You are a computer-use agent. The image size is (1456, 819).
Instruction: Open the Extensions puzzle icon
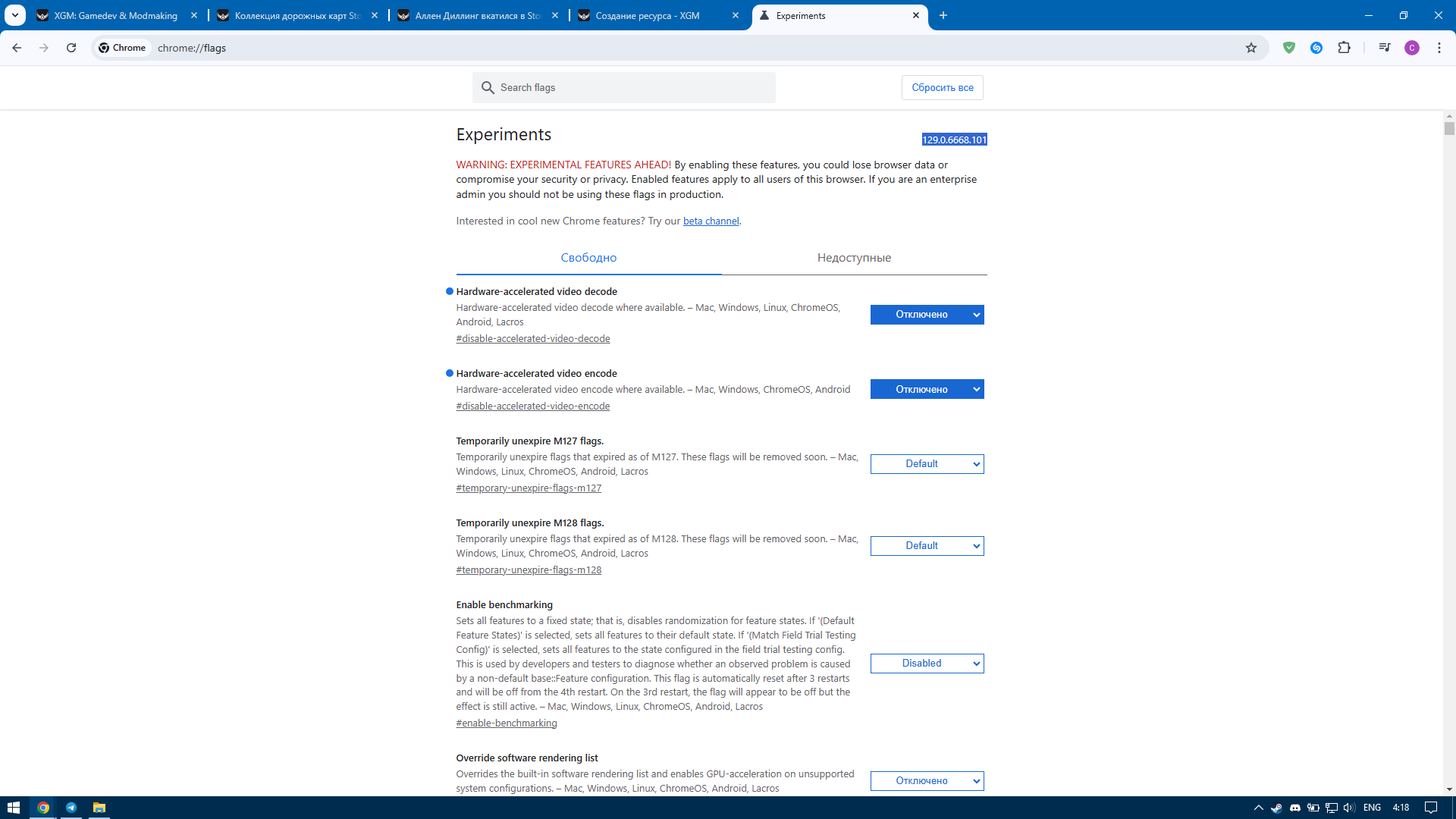[1344, 48]
